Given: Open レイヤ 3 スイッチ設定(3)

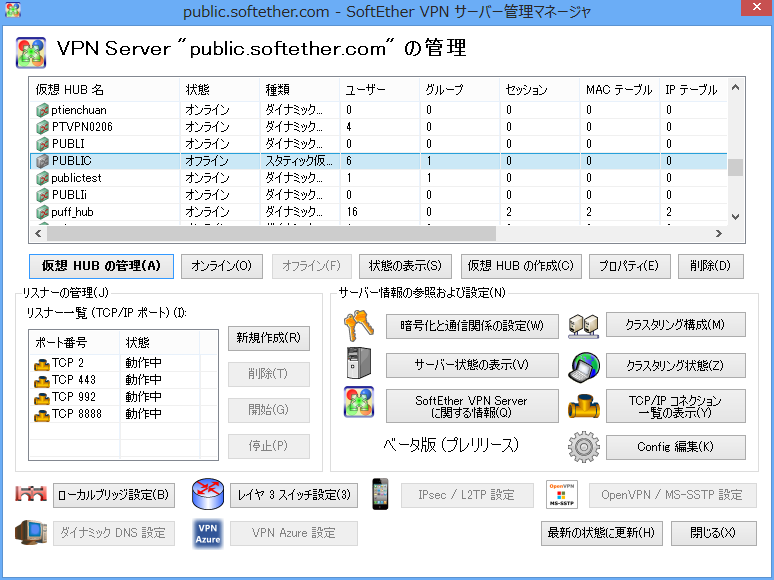Looking at the screenshot, I should 294,495.
